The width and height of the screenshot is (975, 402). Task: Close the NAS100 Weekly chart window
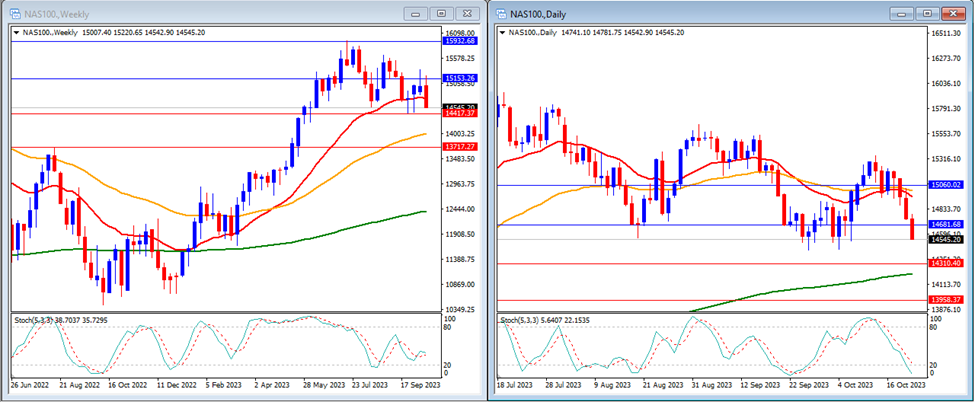pos(468,13)
